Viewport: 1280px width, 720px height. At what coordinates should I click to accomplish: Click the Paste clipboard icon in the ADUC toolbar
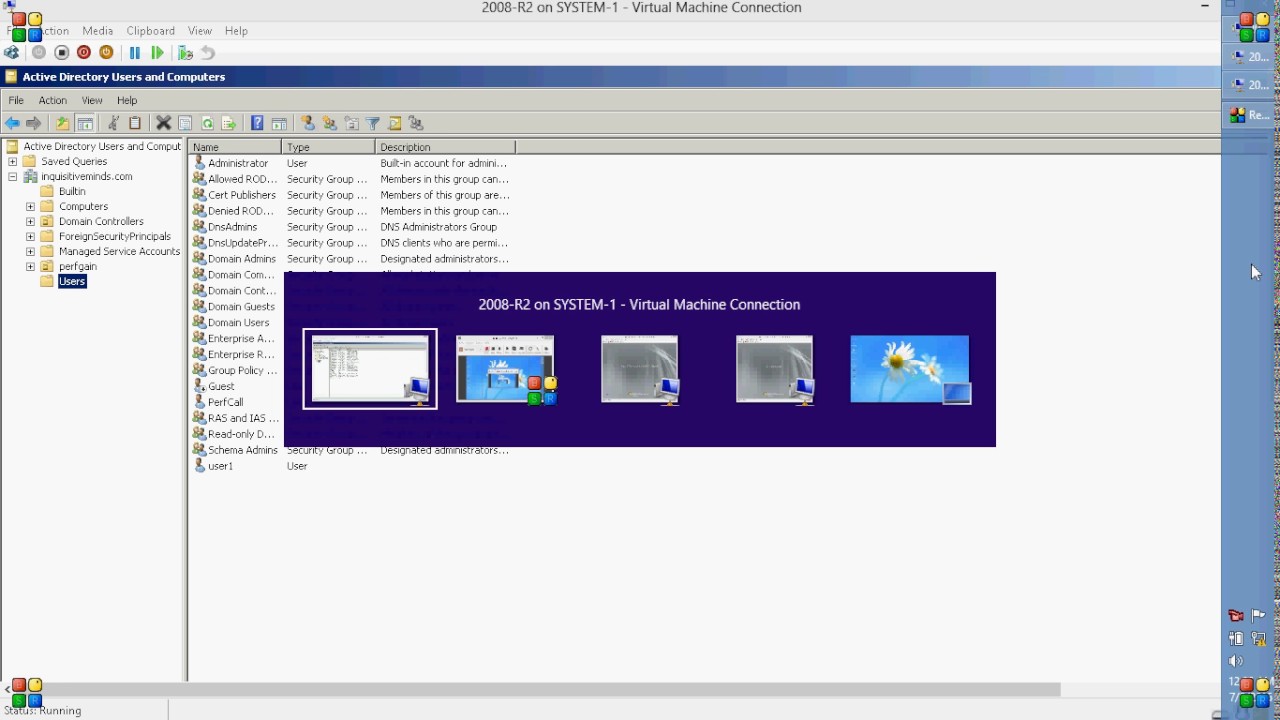coord(135,124)
